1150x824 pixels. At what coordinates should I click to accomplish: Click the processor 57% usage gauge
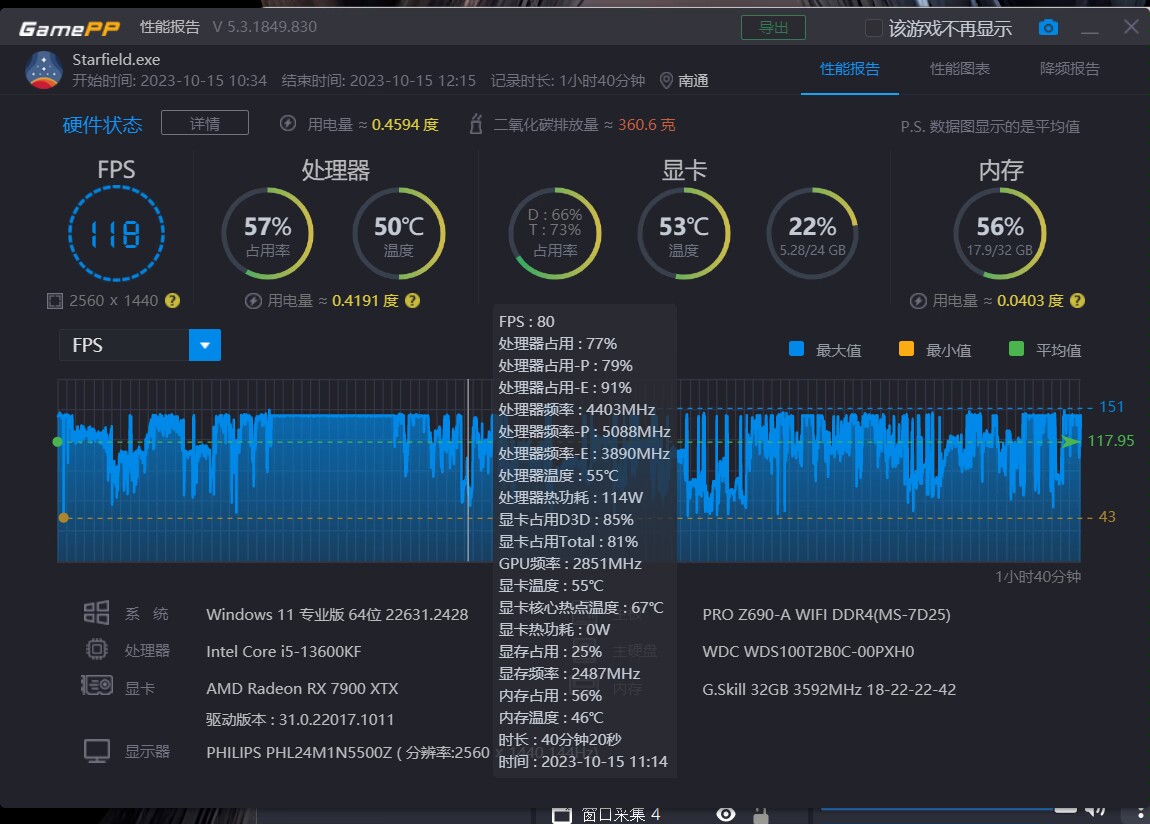pyautogui.click(x=268, y=234)
